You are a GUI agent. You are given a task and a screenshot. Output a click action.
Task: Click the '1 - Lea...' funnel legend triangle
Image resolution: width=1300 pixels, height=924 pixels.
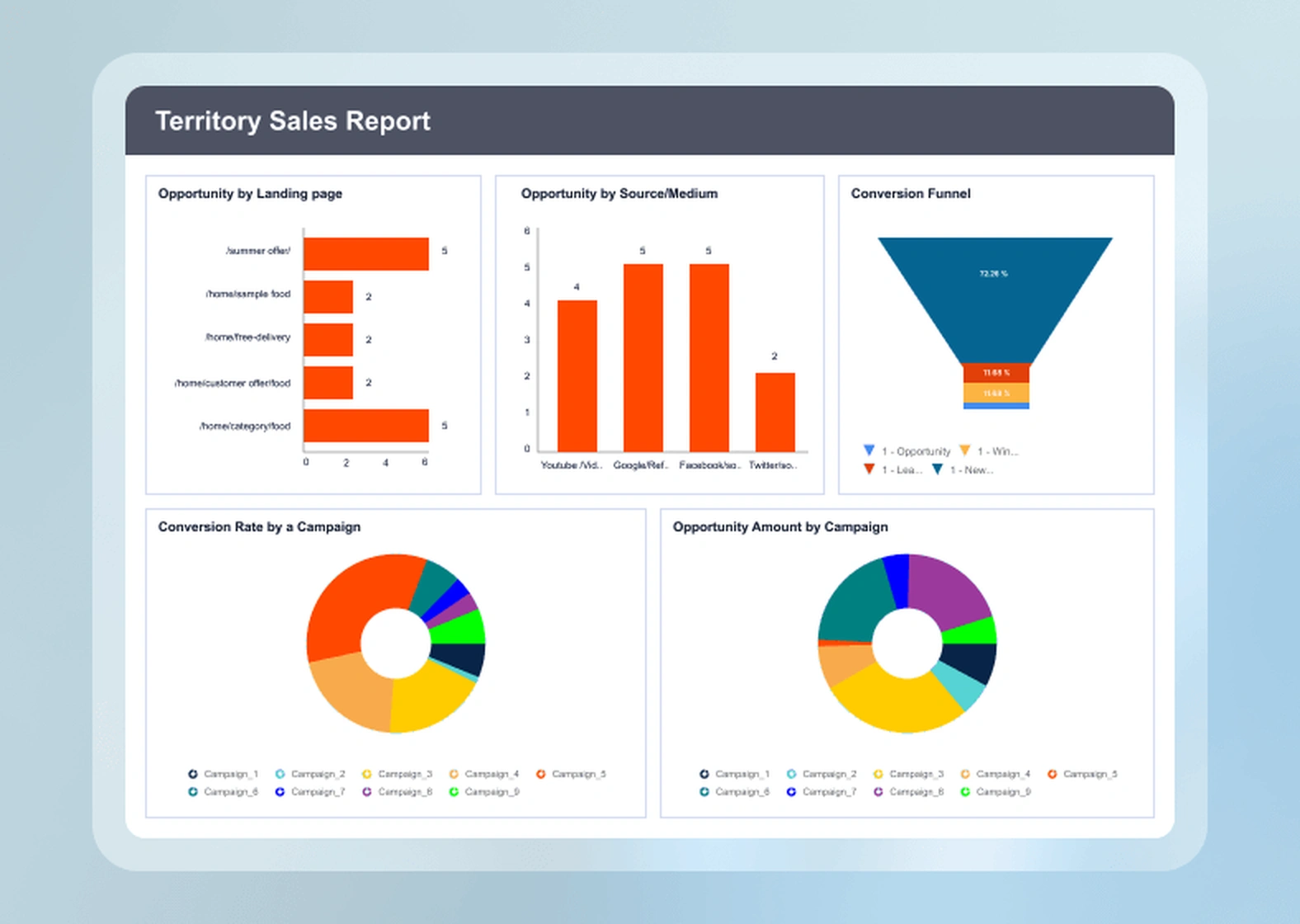tap(869, 469)
